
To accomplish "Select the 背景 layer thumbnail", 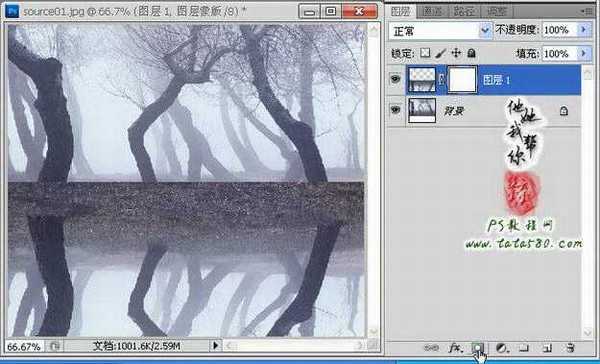I will [x=422, y=111].
